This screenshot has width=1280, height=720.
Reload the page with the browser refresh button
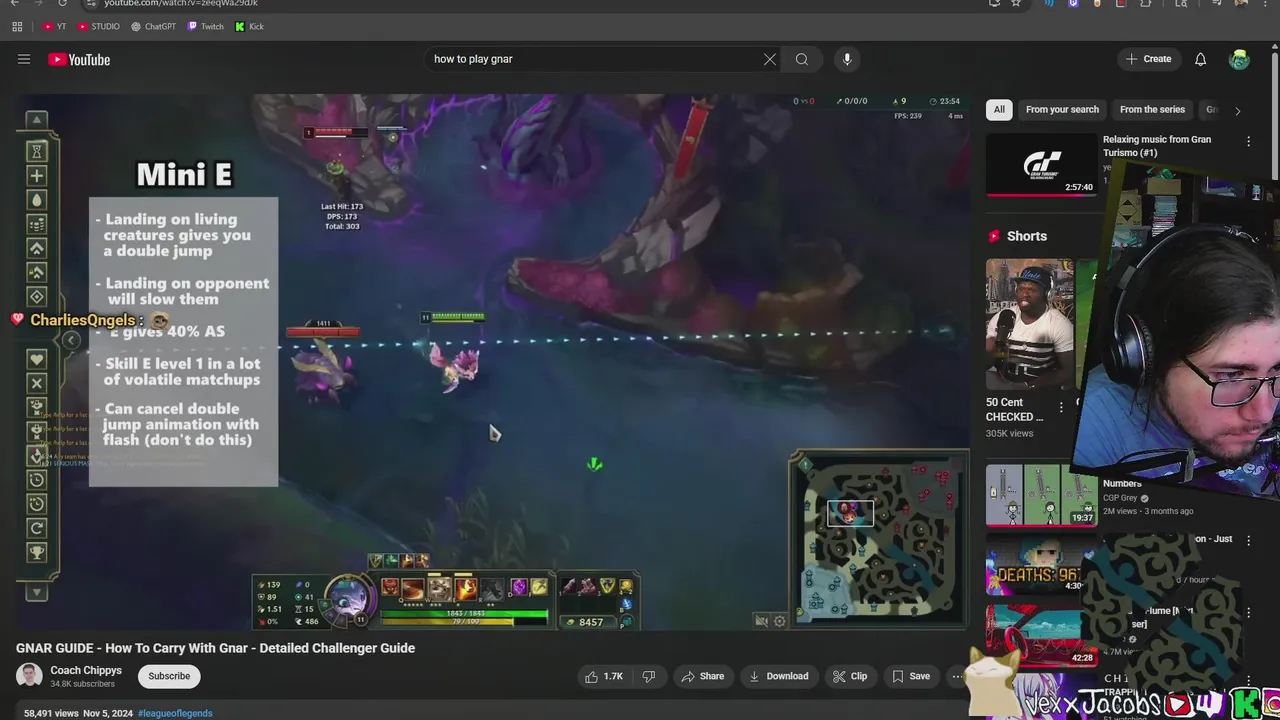coord(62,3)
